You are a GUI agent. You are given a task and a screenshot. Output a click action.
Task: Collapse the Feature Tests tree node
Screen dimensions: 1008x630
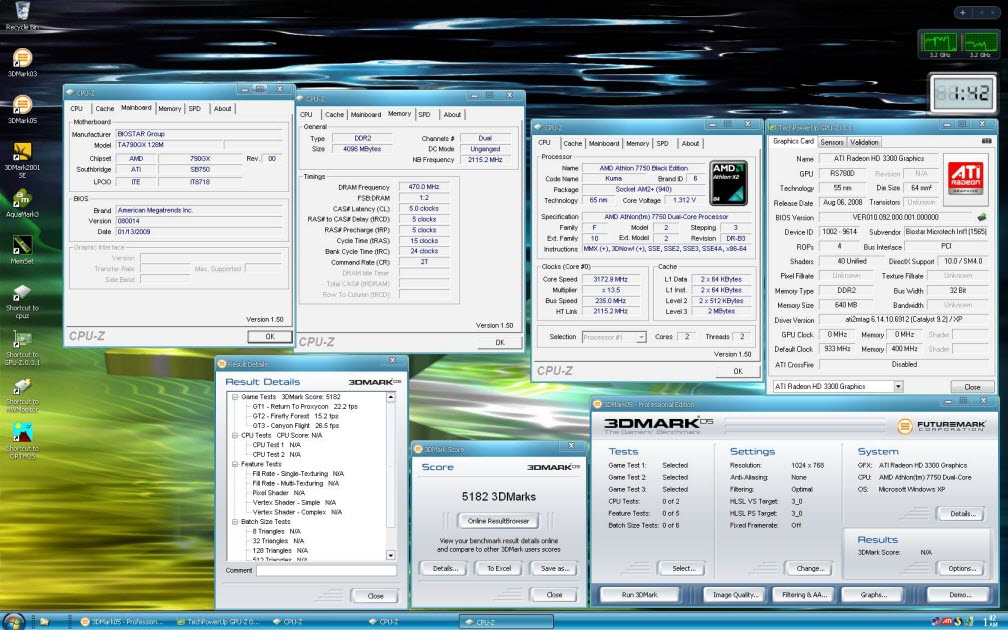pyautogui.click(x=235, y=464)
